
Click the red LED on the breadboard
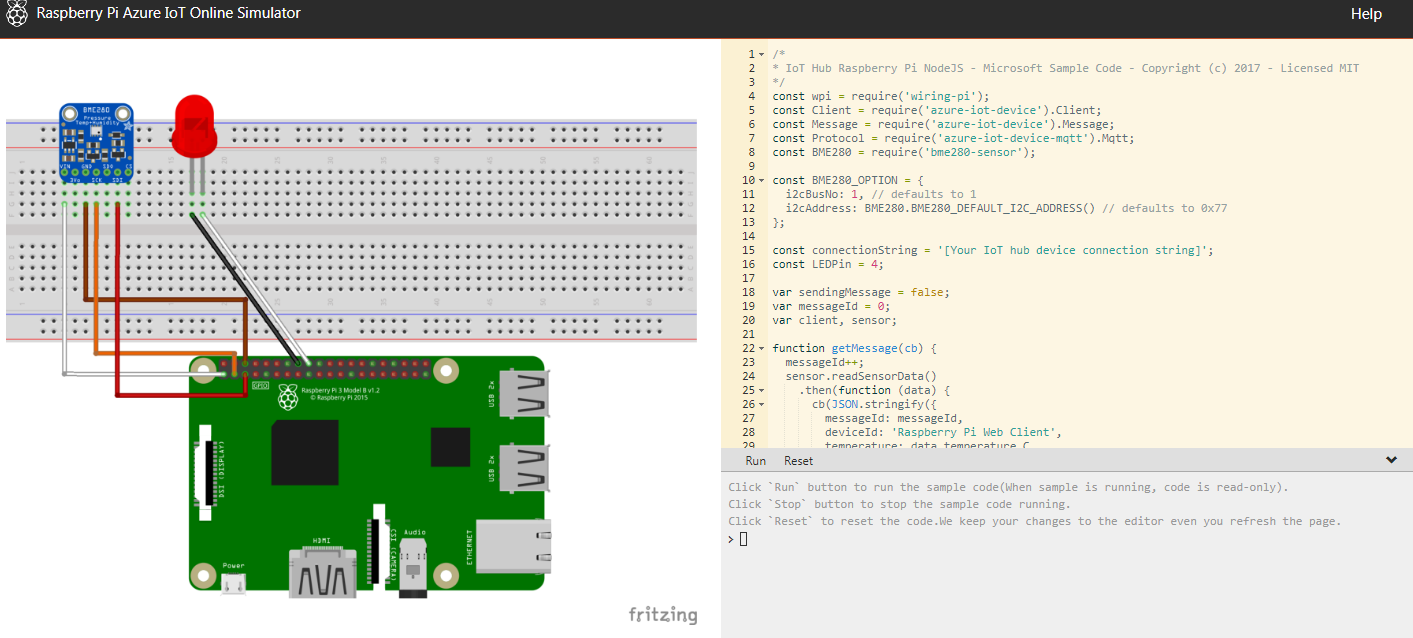[x=194, y=125]
